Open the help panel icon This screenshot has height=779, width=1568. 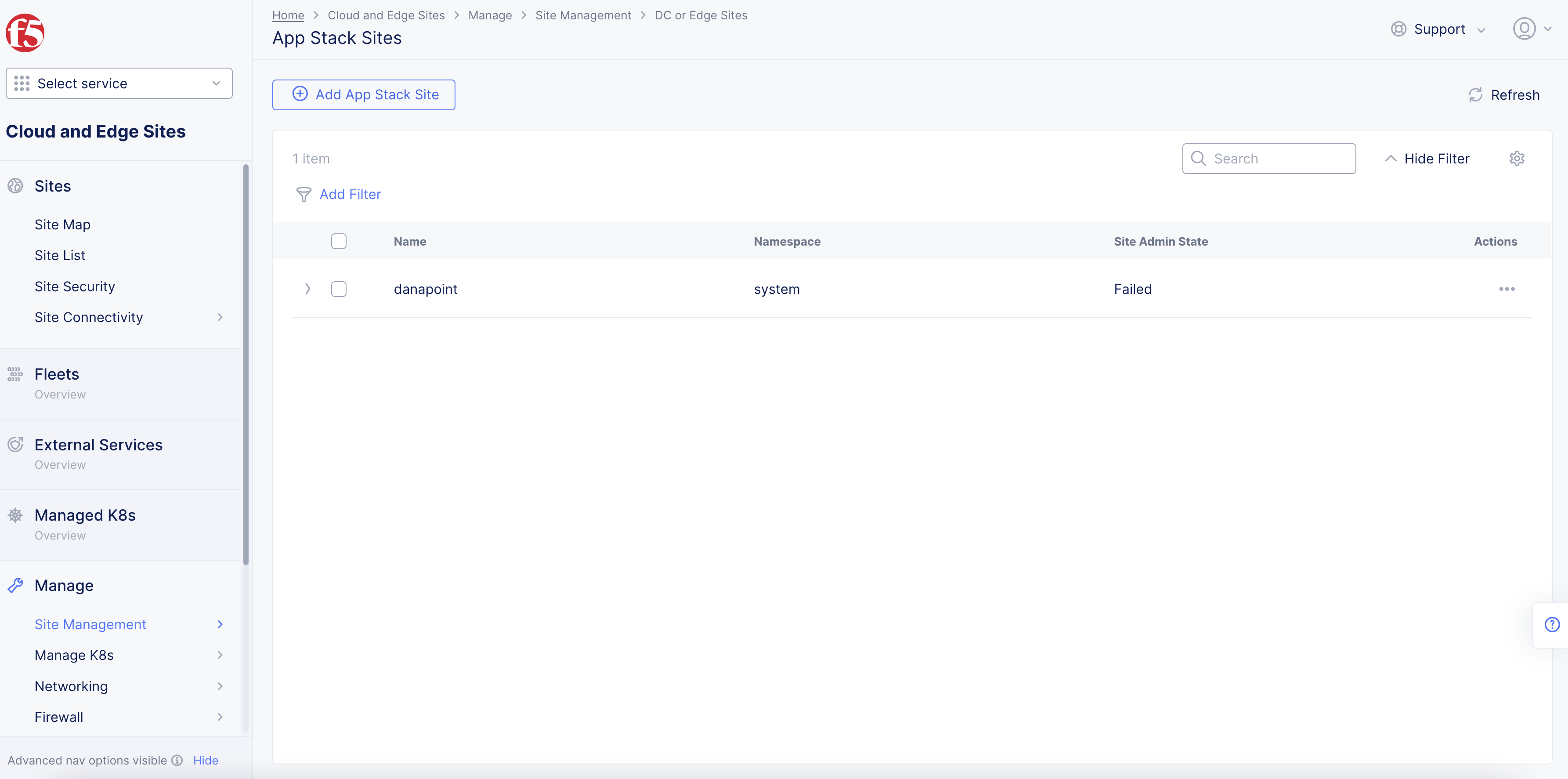point(1552,624)
